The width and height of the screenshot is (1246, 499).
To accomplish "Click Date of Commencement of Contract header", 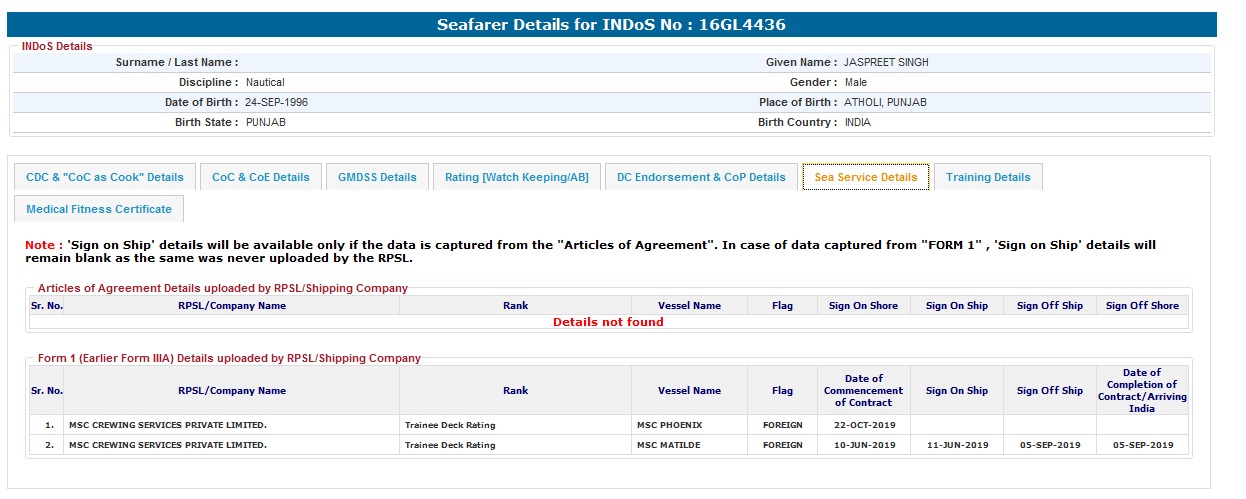I will point(863,391).
